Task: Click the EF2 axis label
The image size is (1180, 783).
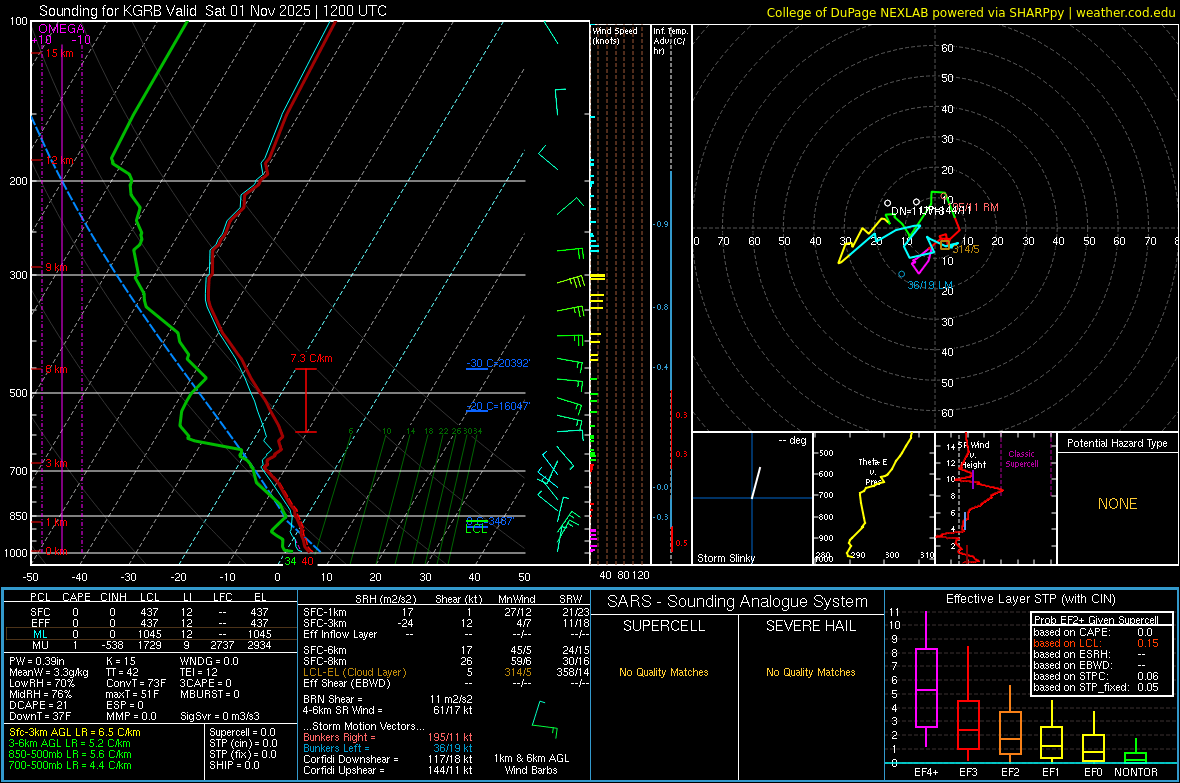Action: click(x=1010, y=772)
